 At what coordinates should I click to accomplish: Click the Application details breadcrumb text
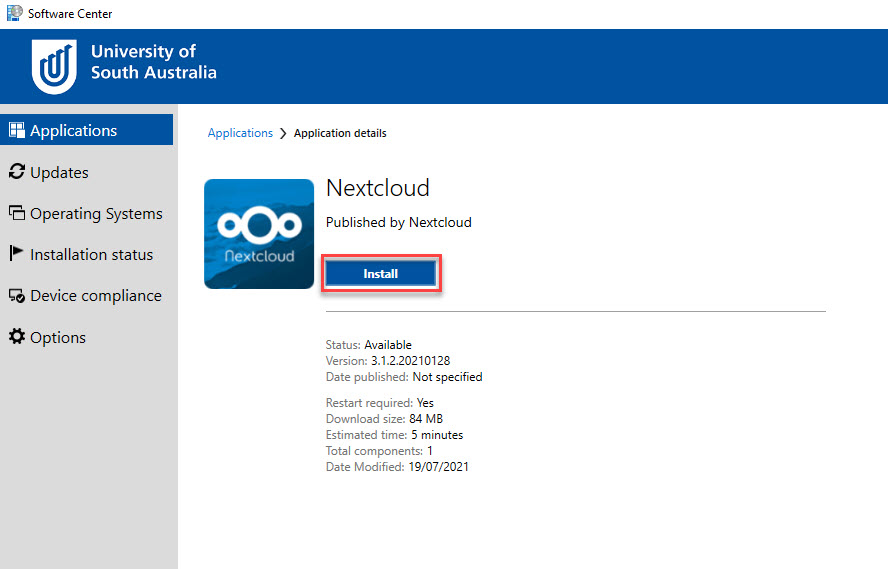[x=340, y=133]
